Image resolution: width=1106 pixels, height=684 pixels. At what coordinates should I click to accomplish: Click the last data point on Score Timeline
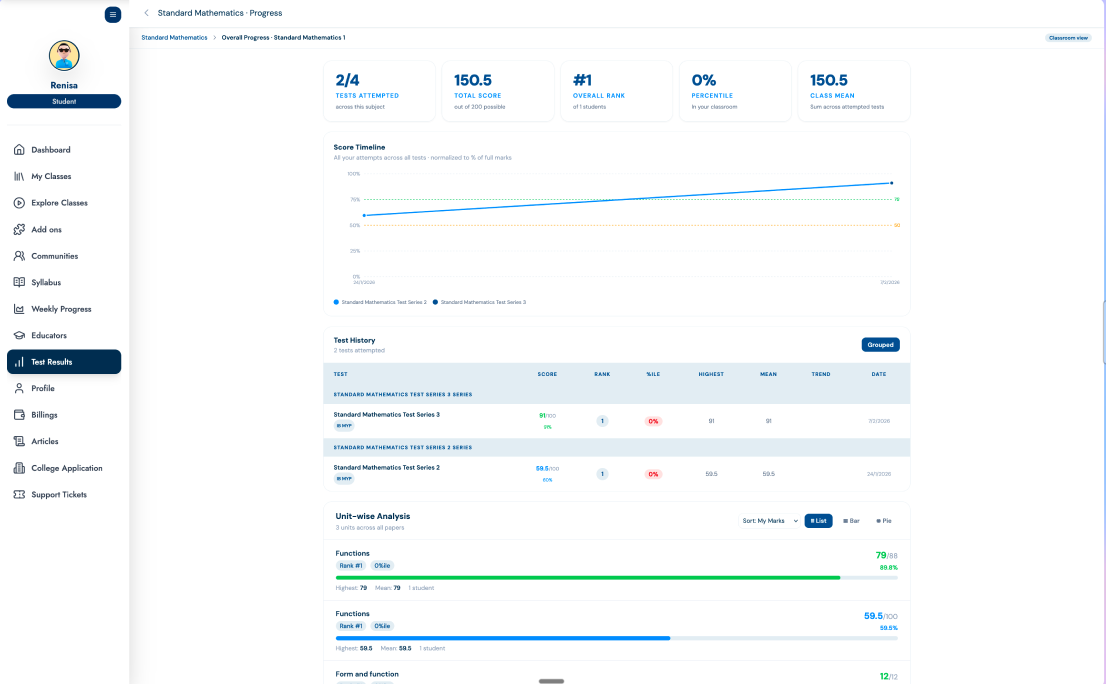(x=891, y=183)
